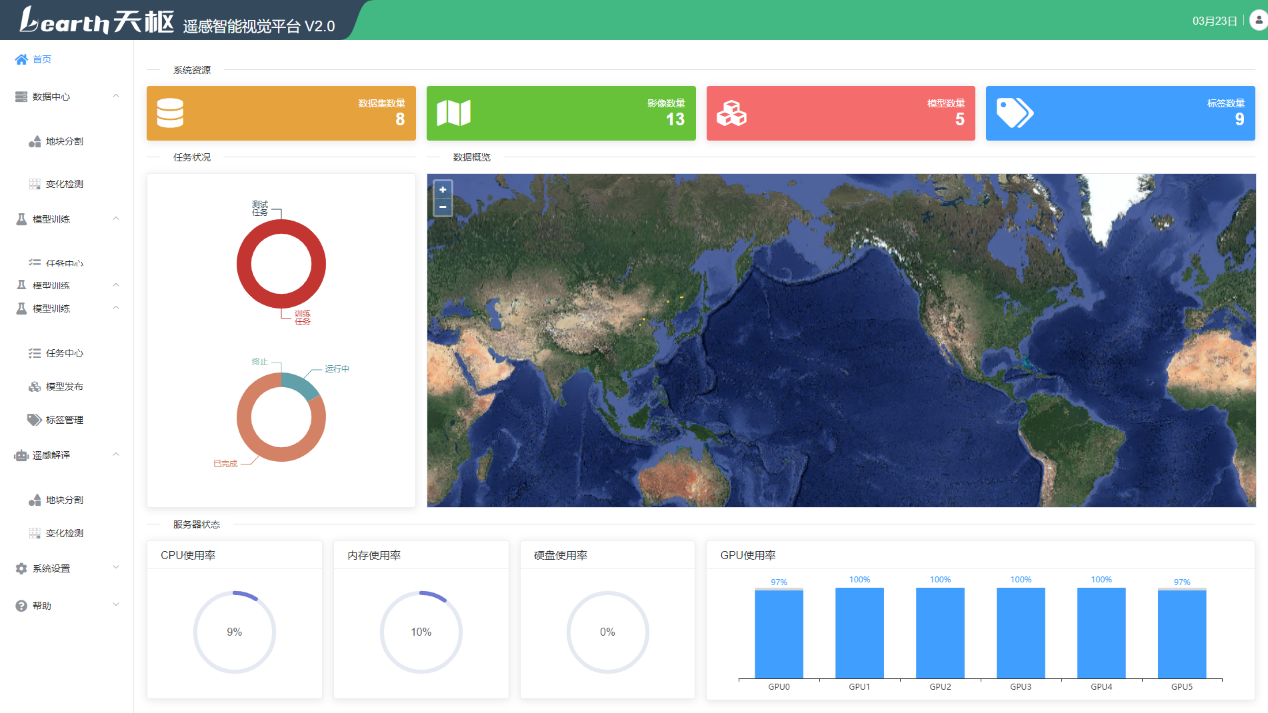Open 变化检测 under 遥感解译
The height and width of the screenshot is (713, 1268).
[65, 533]
